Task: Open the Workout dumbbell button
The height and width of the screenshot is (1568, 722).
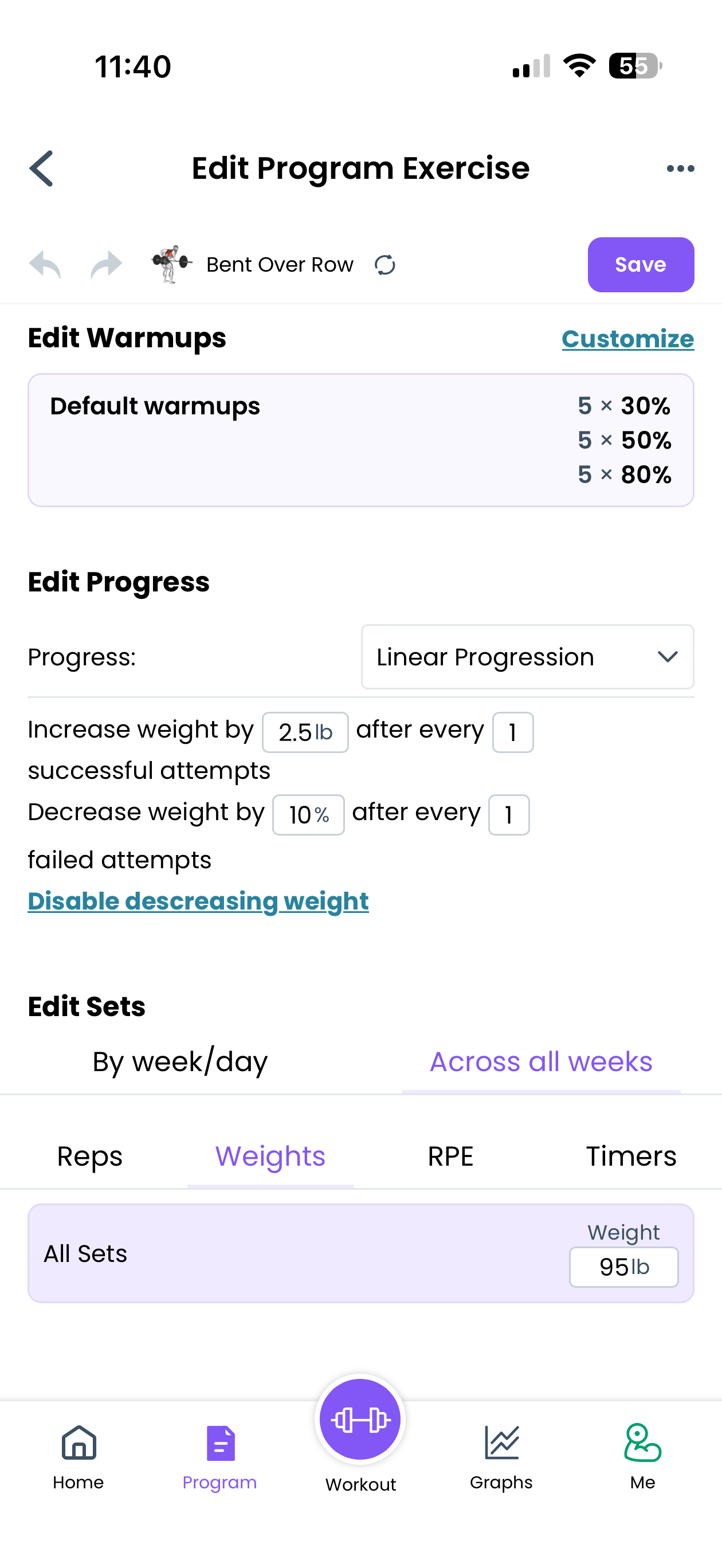Action: coord(360,1419)
